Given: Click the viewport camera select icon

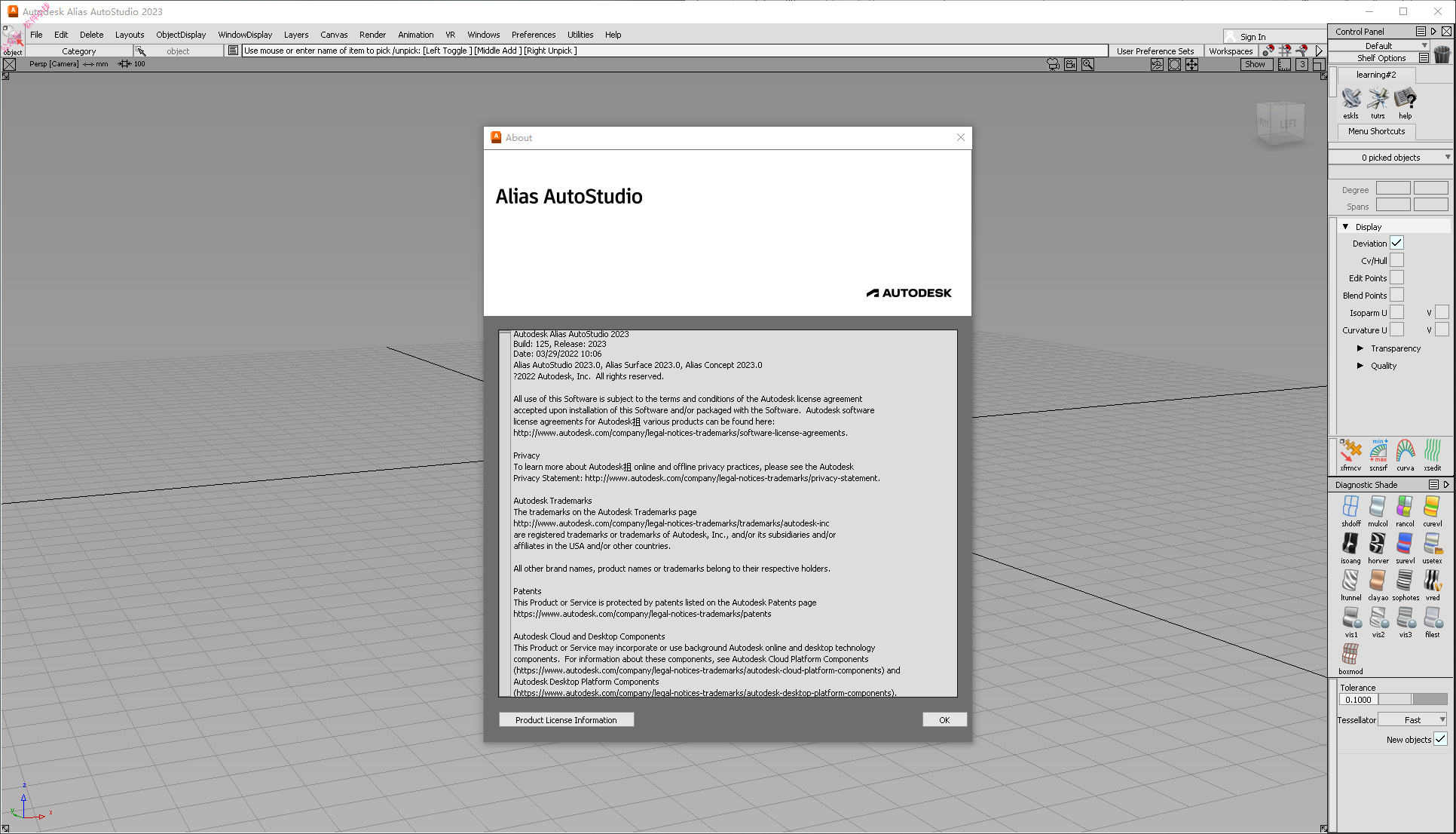Looking at the screenshot, I should coord(1053,64).
